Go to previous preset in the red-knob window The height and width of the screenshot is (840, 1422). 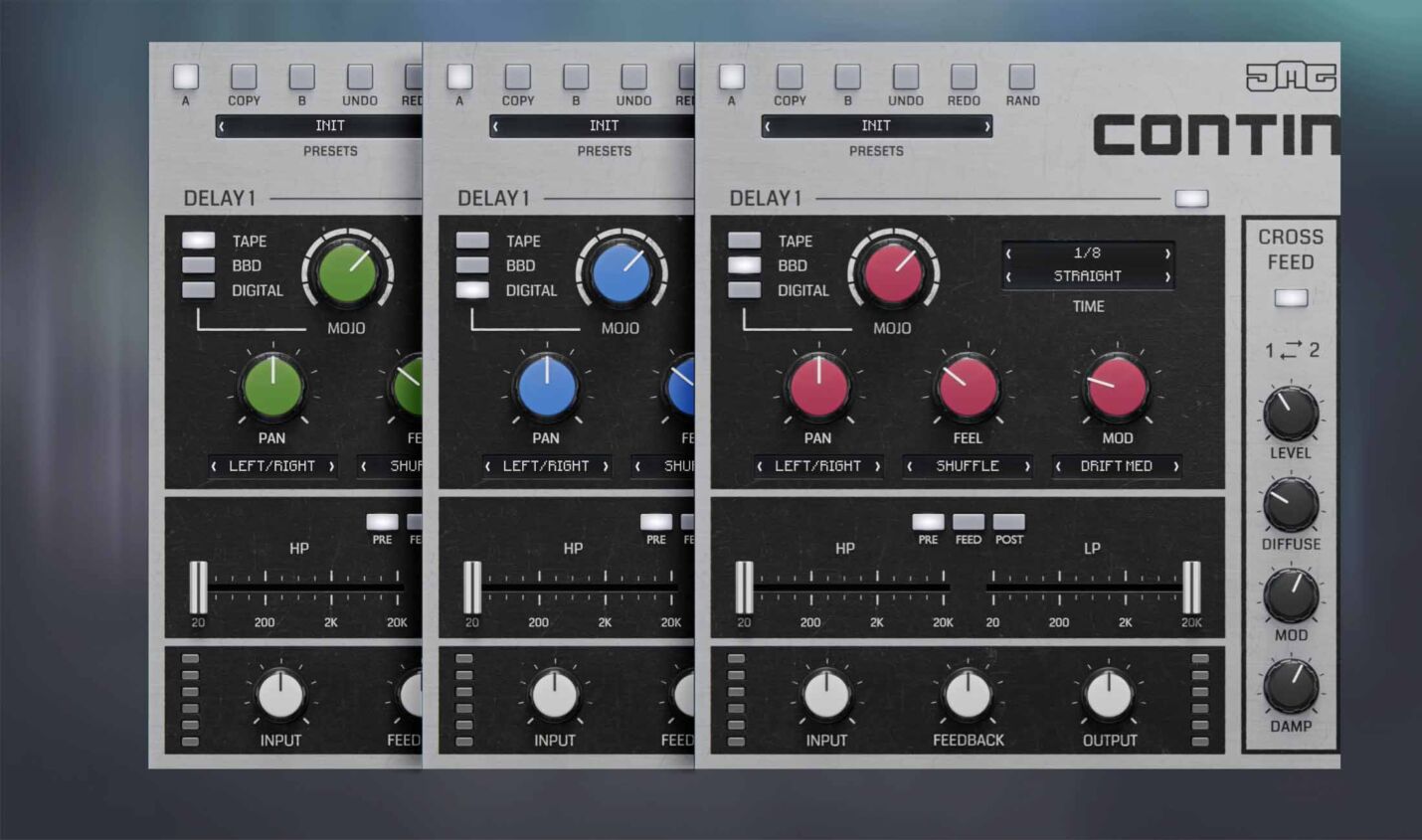(x=768, y=126)
